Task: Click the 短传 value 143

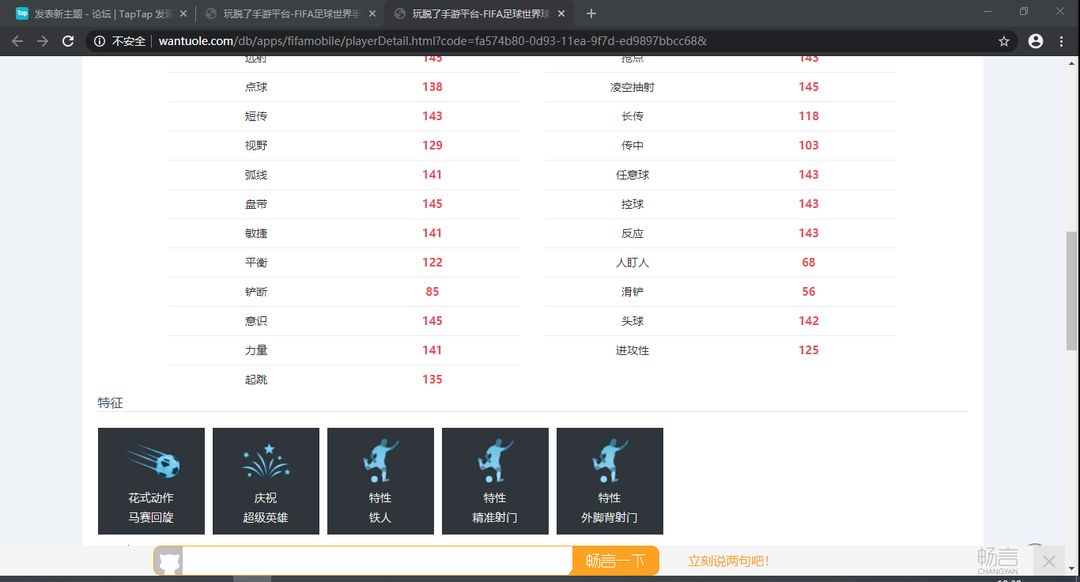Action: click(433, 116)
